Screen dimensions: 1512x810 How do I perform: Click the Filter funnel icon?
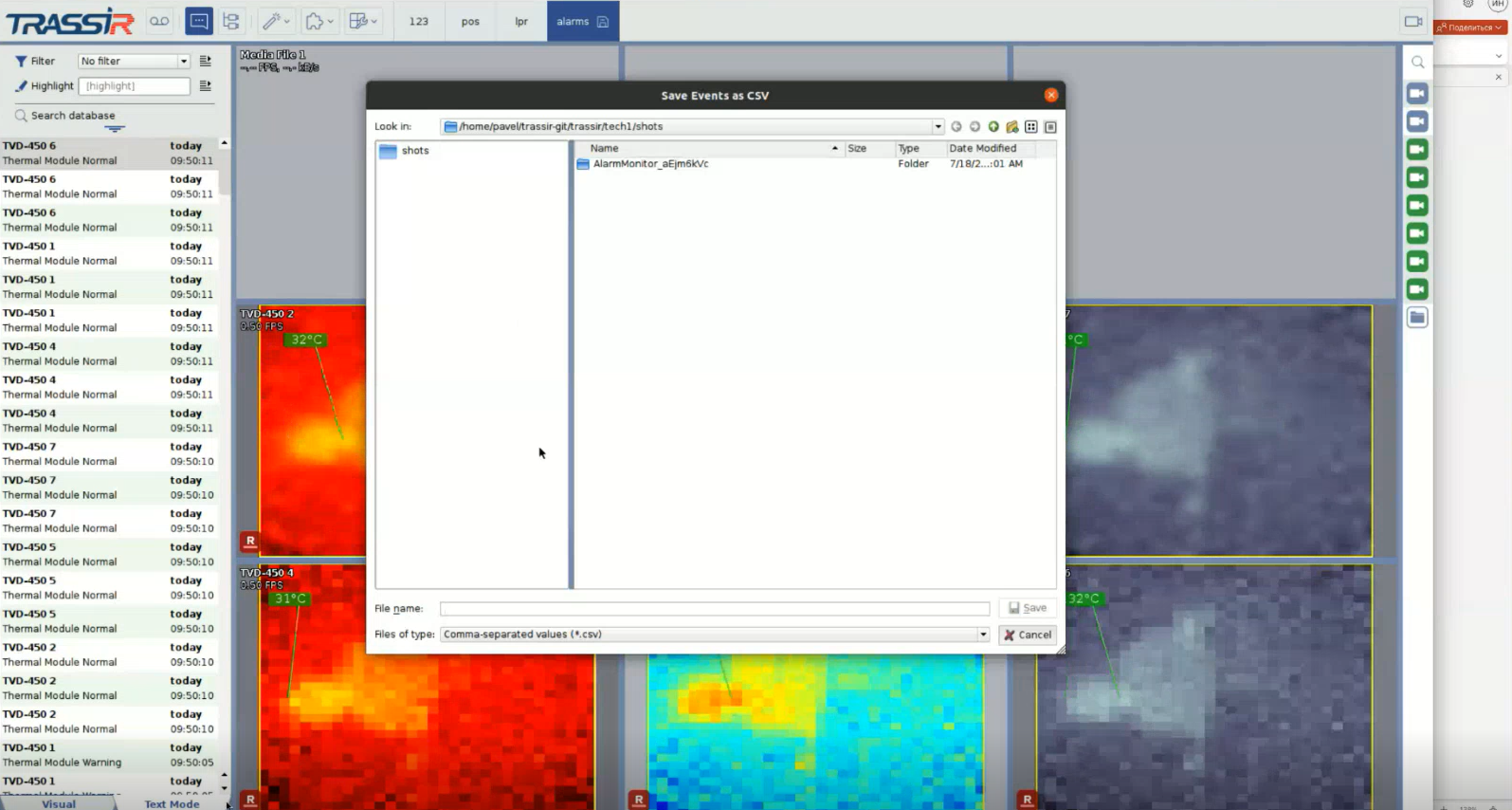click(x=21, y=61)
